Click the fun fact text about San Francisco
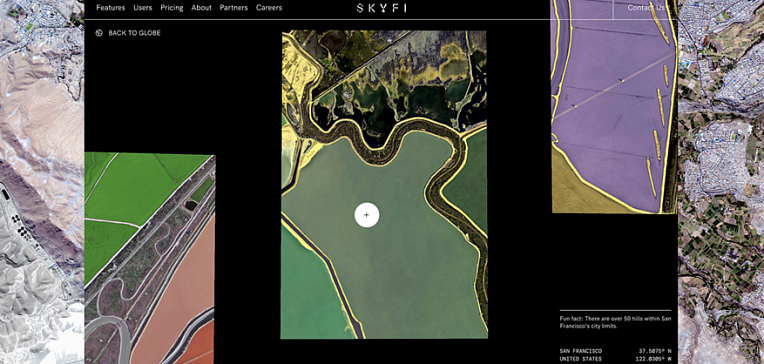 point(615,323)
